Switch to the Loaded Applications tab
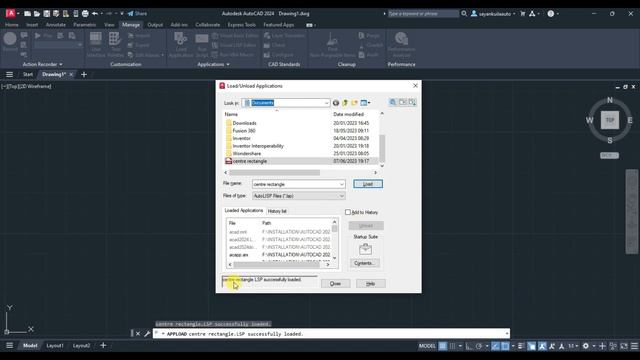 click(244, 211)
